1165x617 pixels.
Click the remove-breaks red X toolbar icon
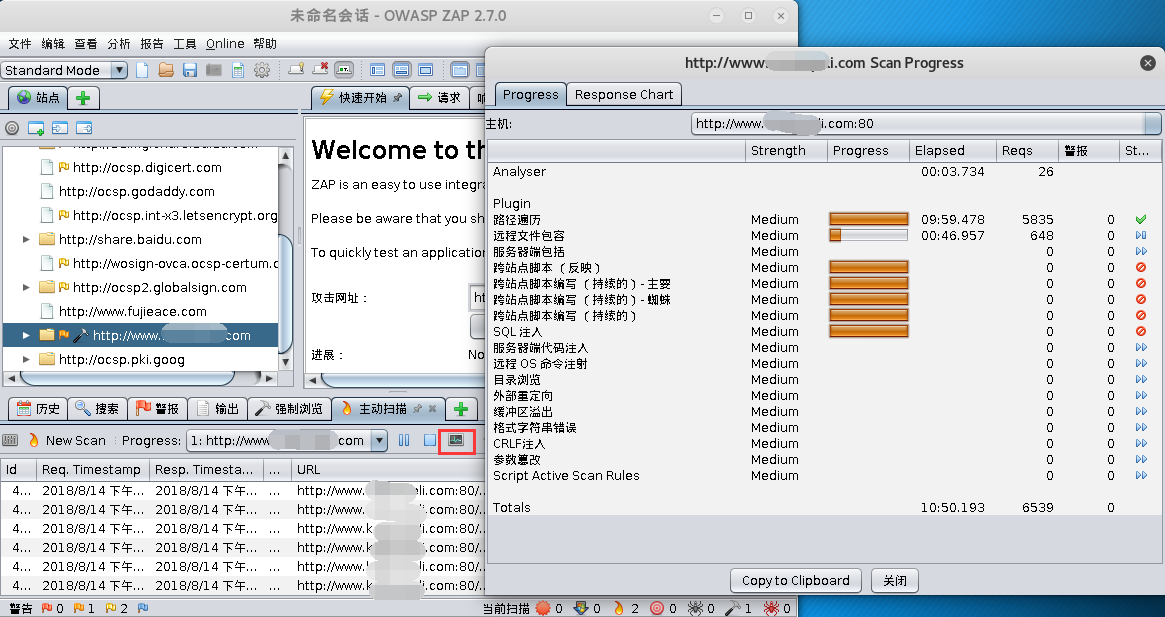pyautogui.click(x=320, y=69)
